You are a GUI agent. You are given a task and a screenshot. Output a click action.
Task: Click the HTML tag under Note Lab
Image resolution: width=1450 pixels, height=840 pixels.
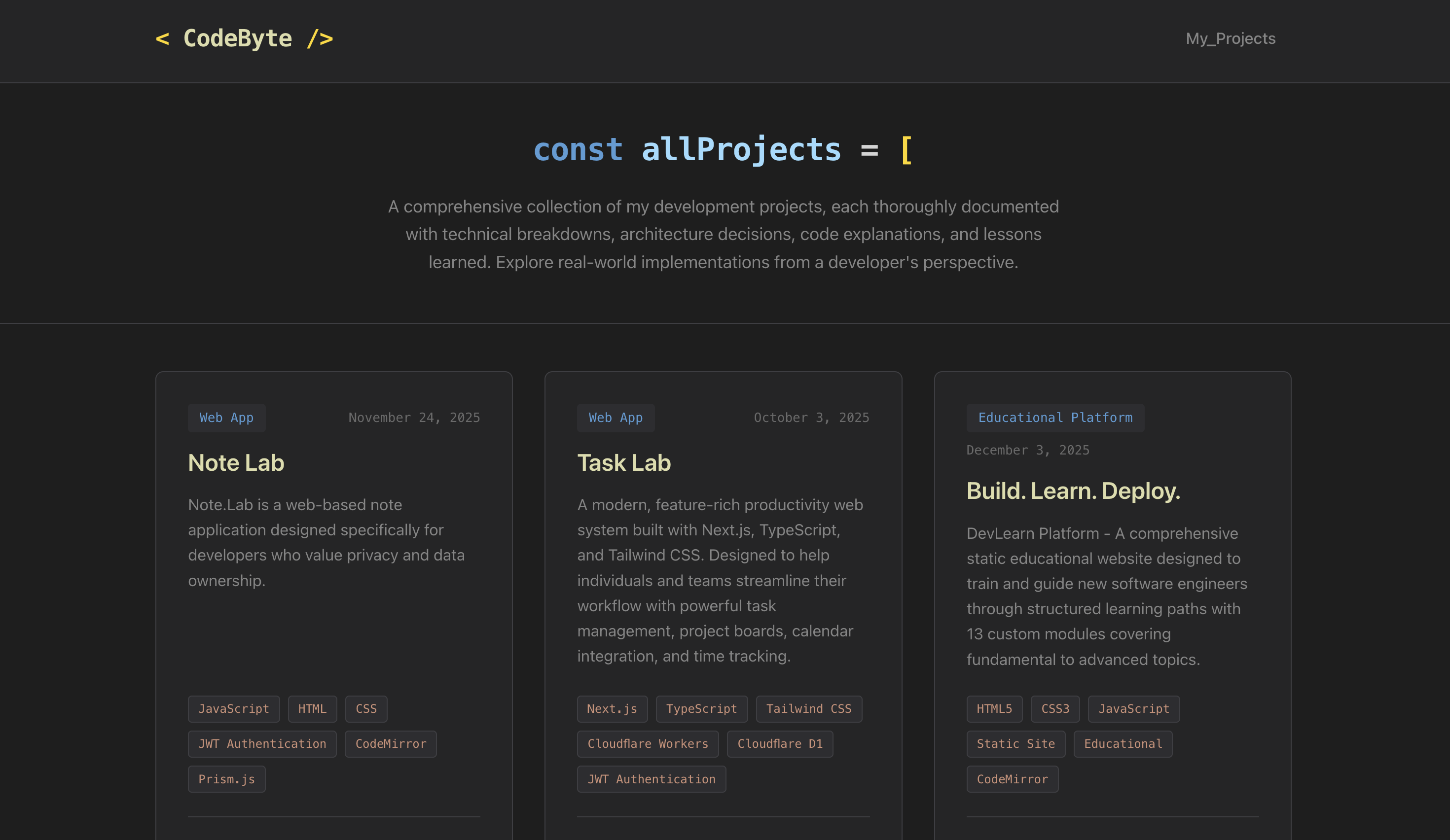[313, 709]
